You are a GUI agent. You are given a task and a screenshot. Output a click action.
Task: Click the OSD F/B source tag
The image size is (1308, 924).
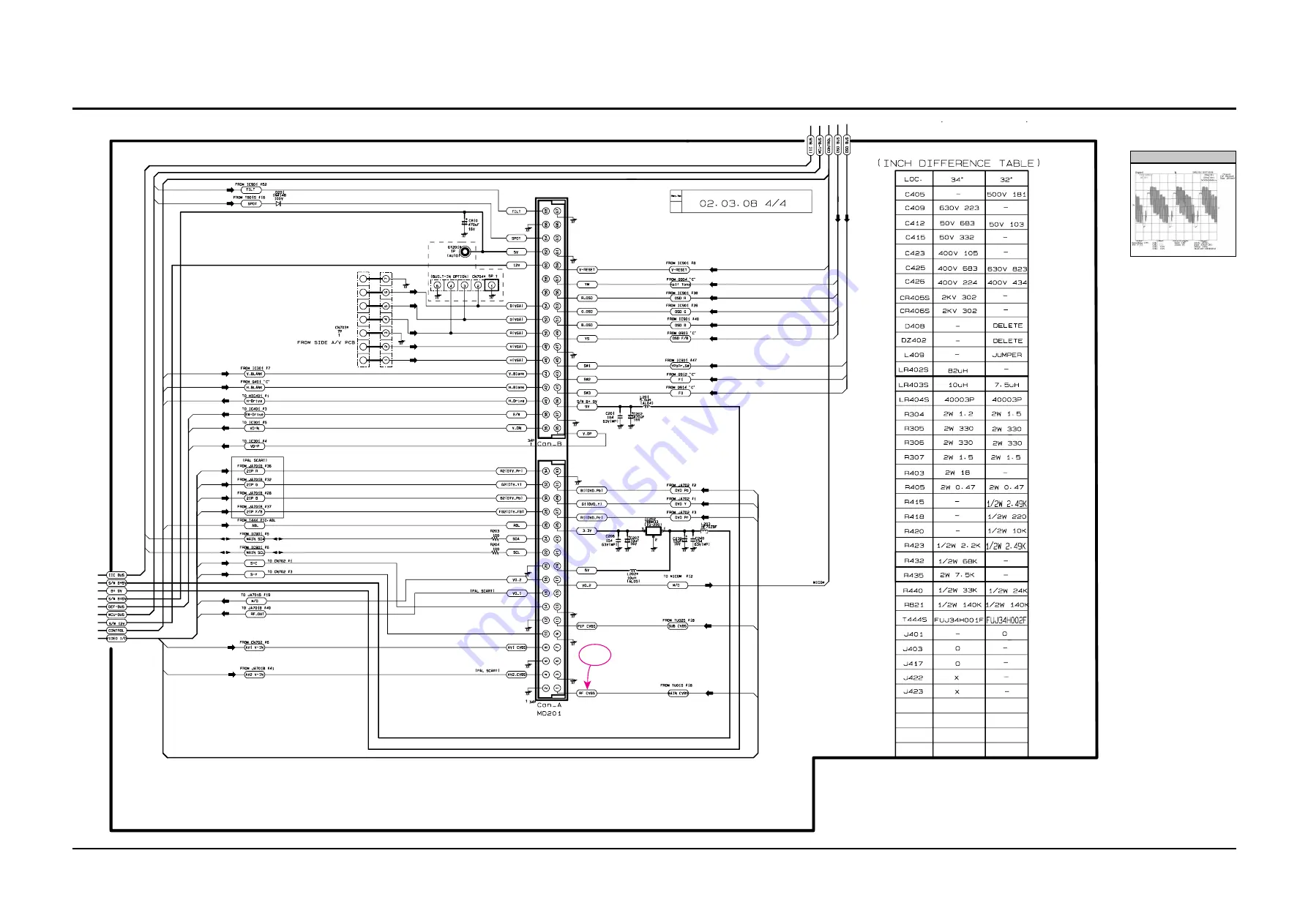coord(680,339)
